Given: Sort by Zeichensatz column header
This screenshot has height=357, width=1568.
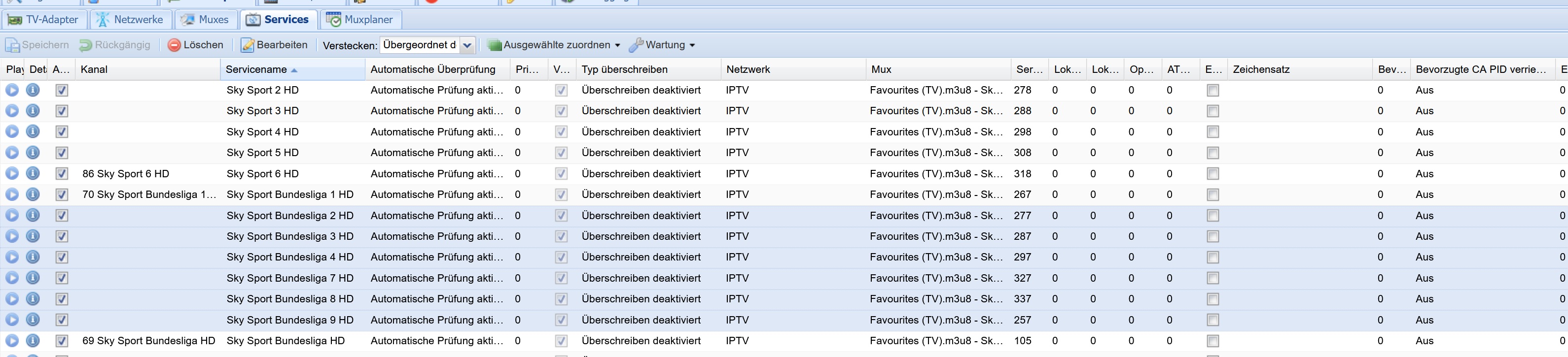Looking at the screenshot, I should pyautogui.click(x=1300, y=69).
